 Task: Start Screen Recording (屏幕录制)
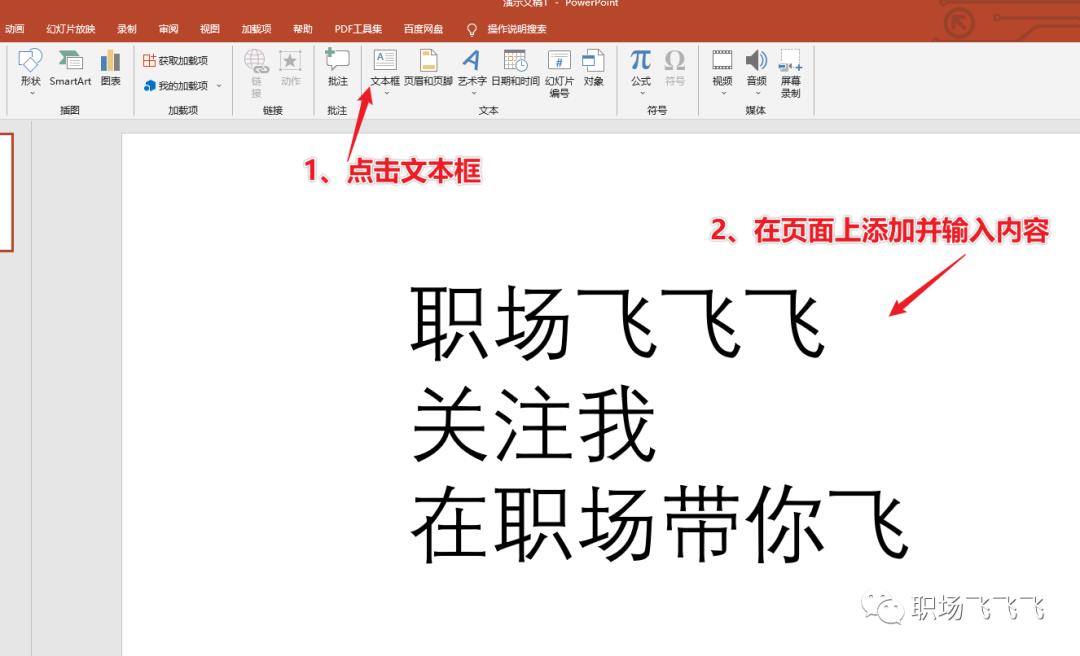pos(790,72)
